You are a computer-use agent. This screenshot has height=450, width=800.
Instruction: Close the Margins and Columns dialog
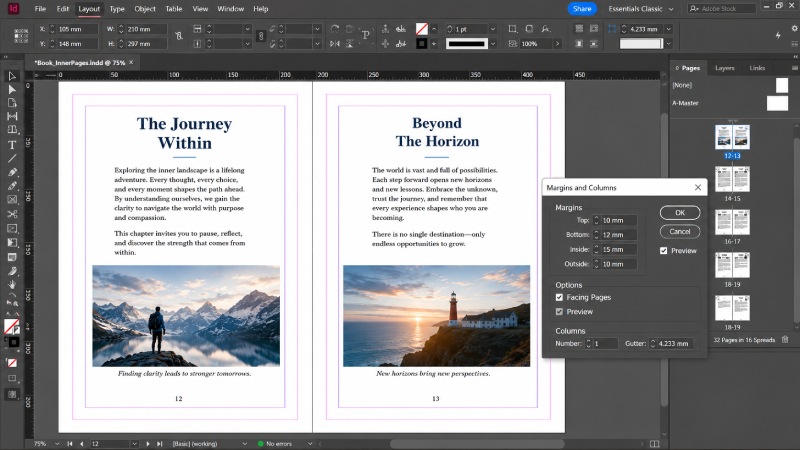(x=697, y=188)
